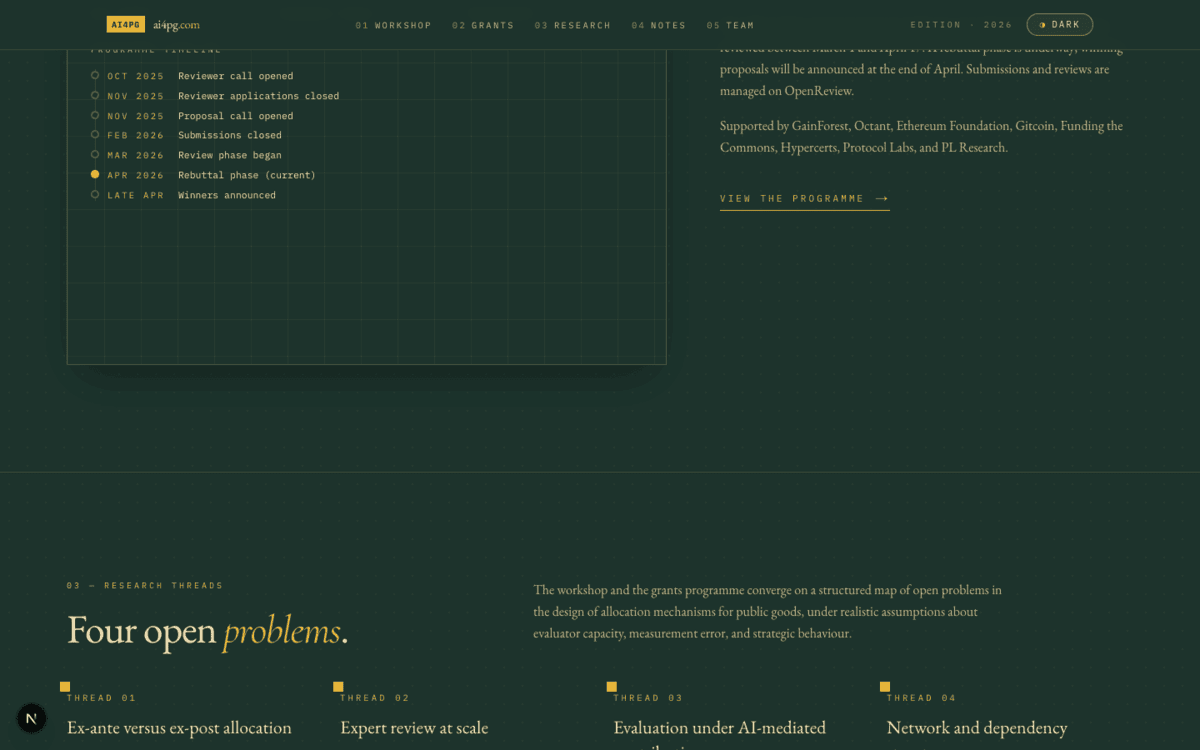Image resolution: width=1200 pixels, height=750 pixels.
Task: Click the yellow square above Thread 02
Action: [338, 687]
